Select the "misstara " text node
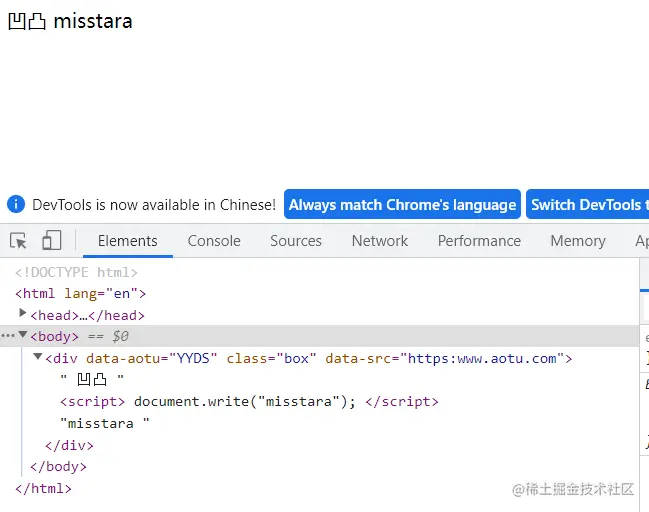649x512 pixels. pyautogui.click(x=105, y=423)
